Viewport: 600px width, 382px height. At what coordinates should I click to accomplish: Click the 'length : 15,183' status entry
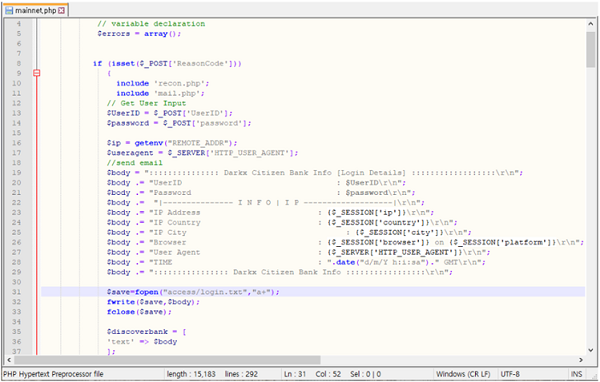pos(191,374)
